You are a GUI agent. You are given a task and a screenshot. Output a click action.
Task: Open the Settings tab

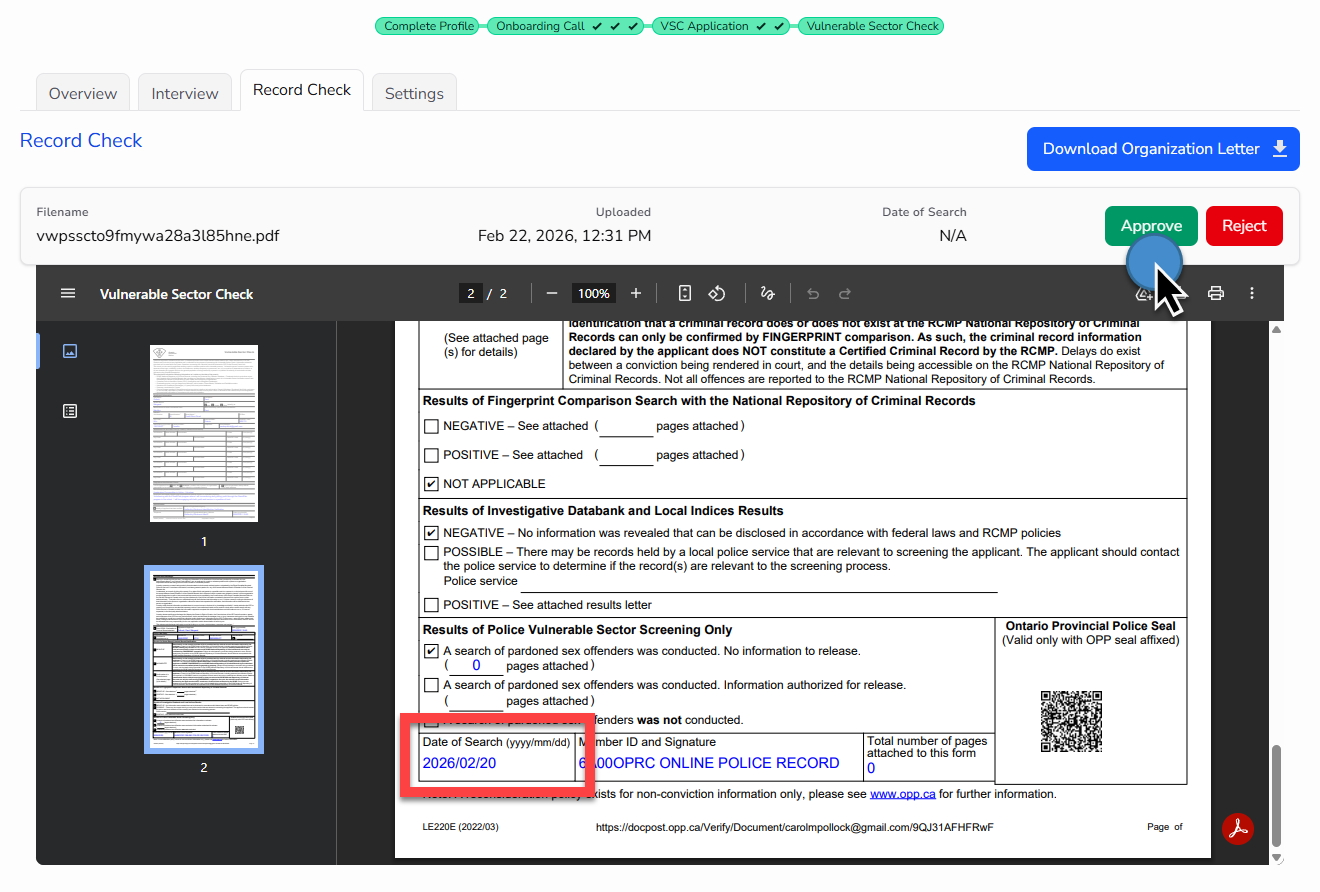pyautogui.click(x=414, y=93)
